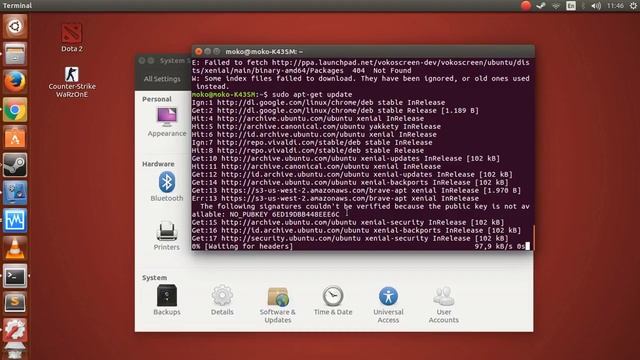
Task: Click the red recording indicator in top panel
Action: [x=526, y=5]
